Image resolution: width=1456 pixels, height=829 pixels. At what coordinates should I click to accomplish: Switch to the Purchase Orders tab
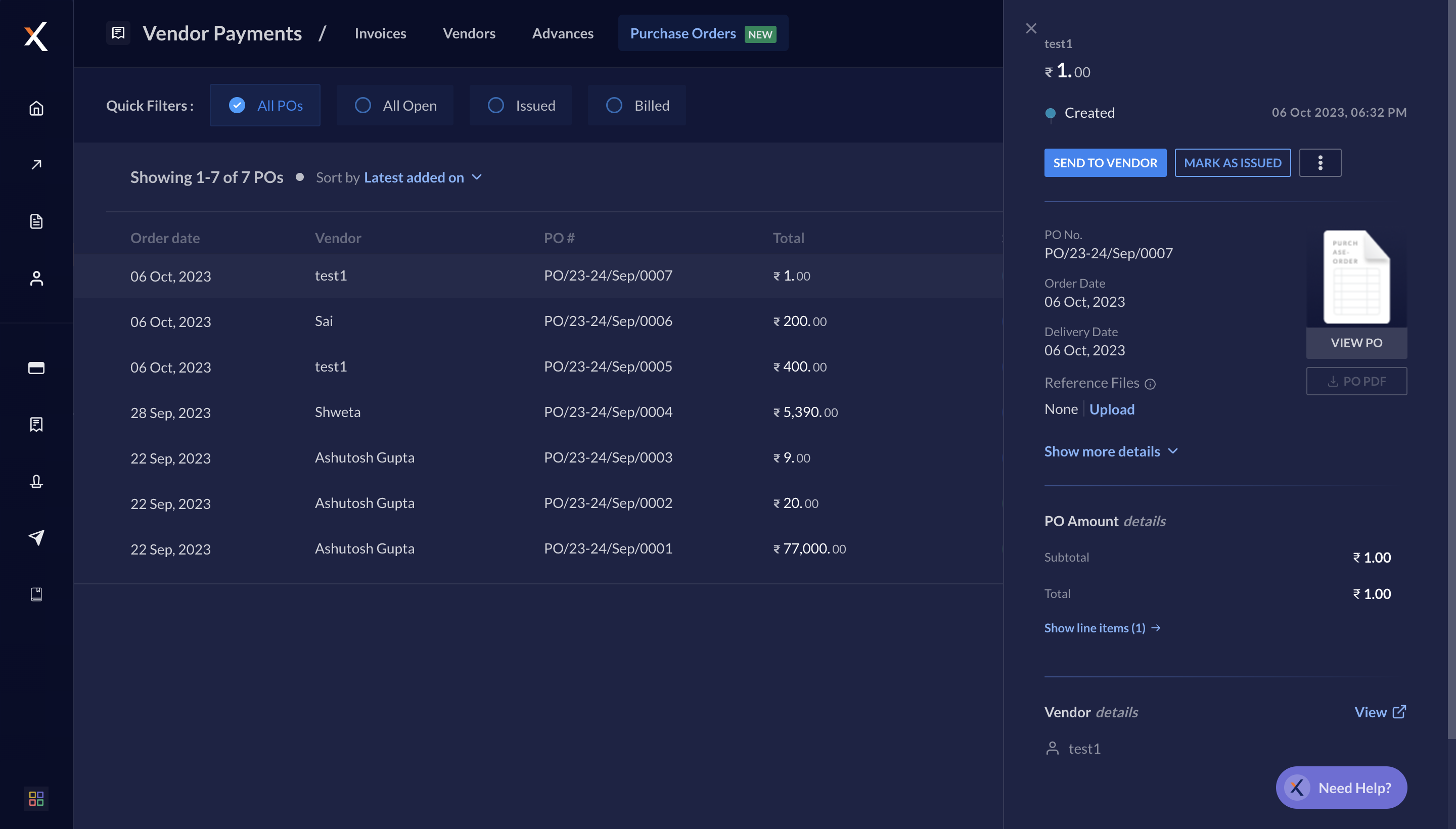tap(703, 33)
